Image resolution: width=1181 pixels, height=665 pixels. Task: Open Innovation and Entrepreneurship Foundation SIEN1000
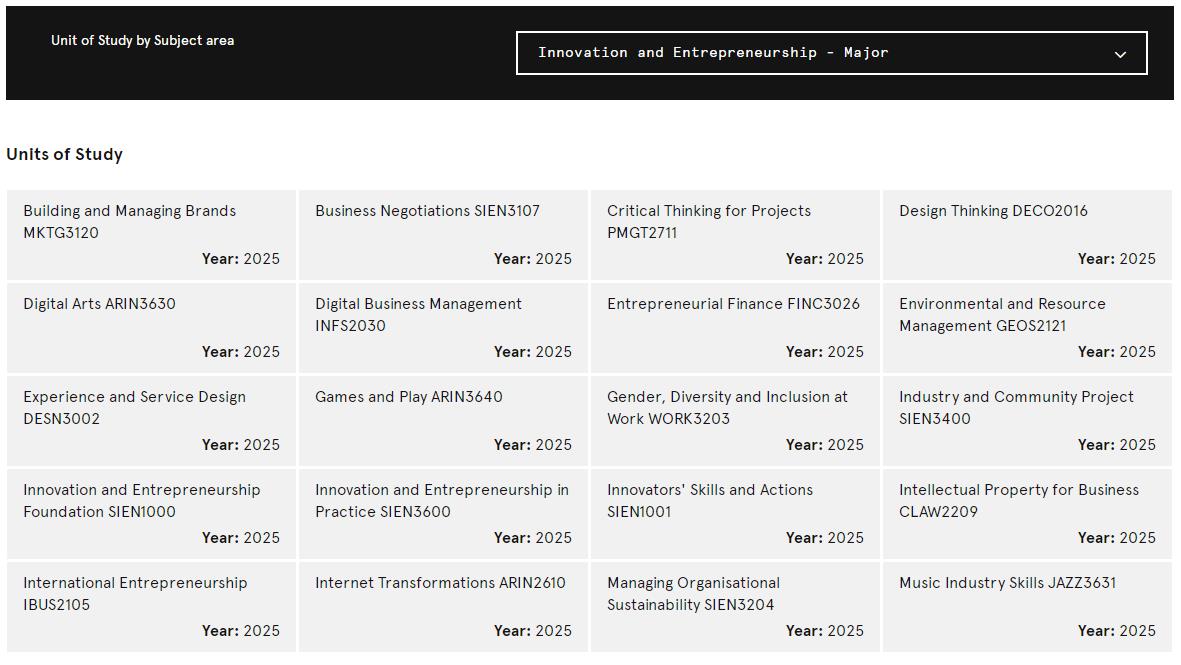pyautogui.click(x=151, y=514)
